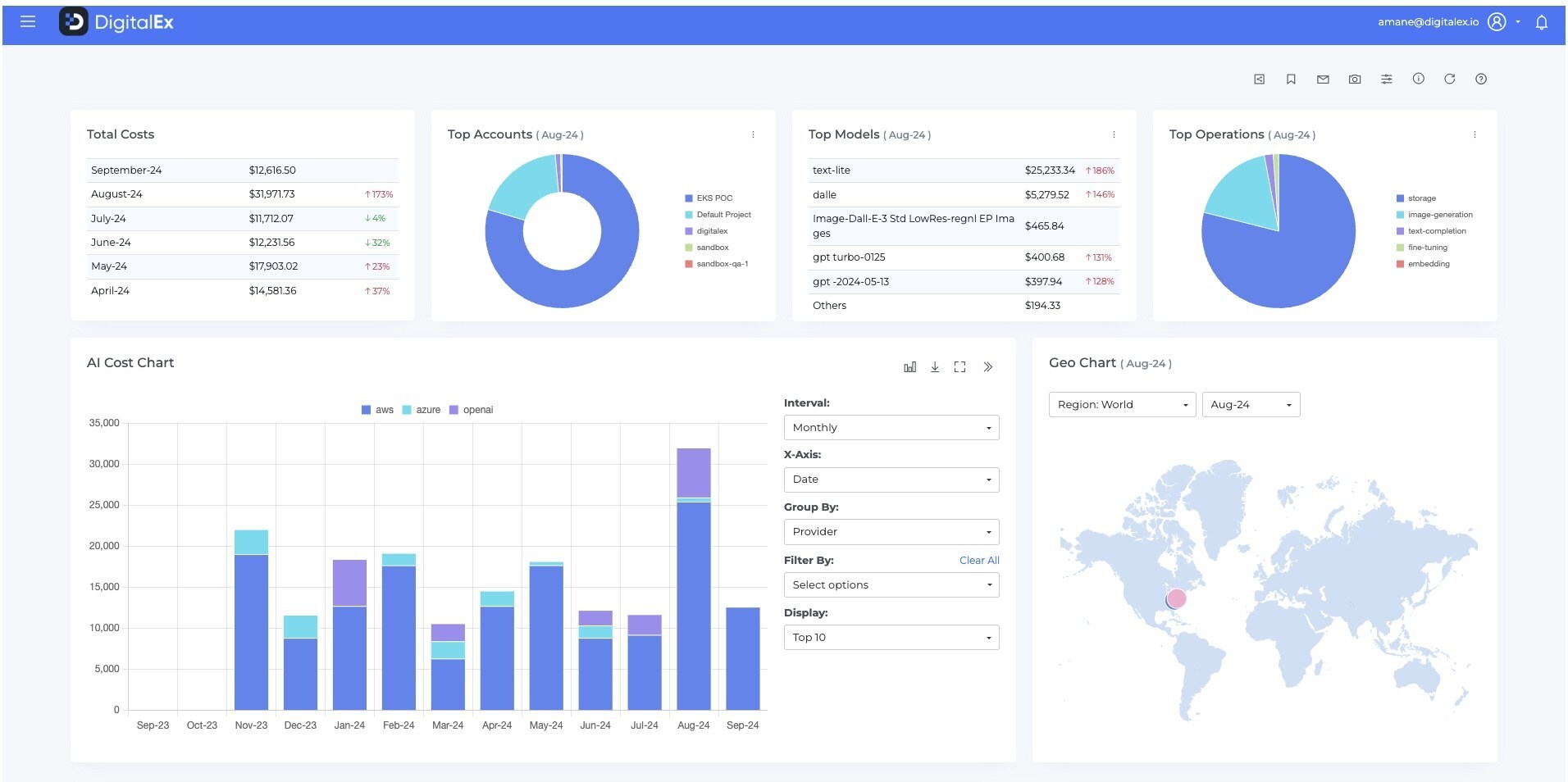Click the Aug-24 bar's openai segment
This screenshot has height=782, width=1568.
click(693, 472)
